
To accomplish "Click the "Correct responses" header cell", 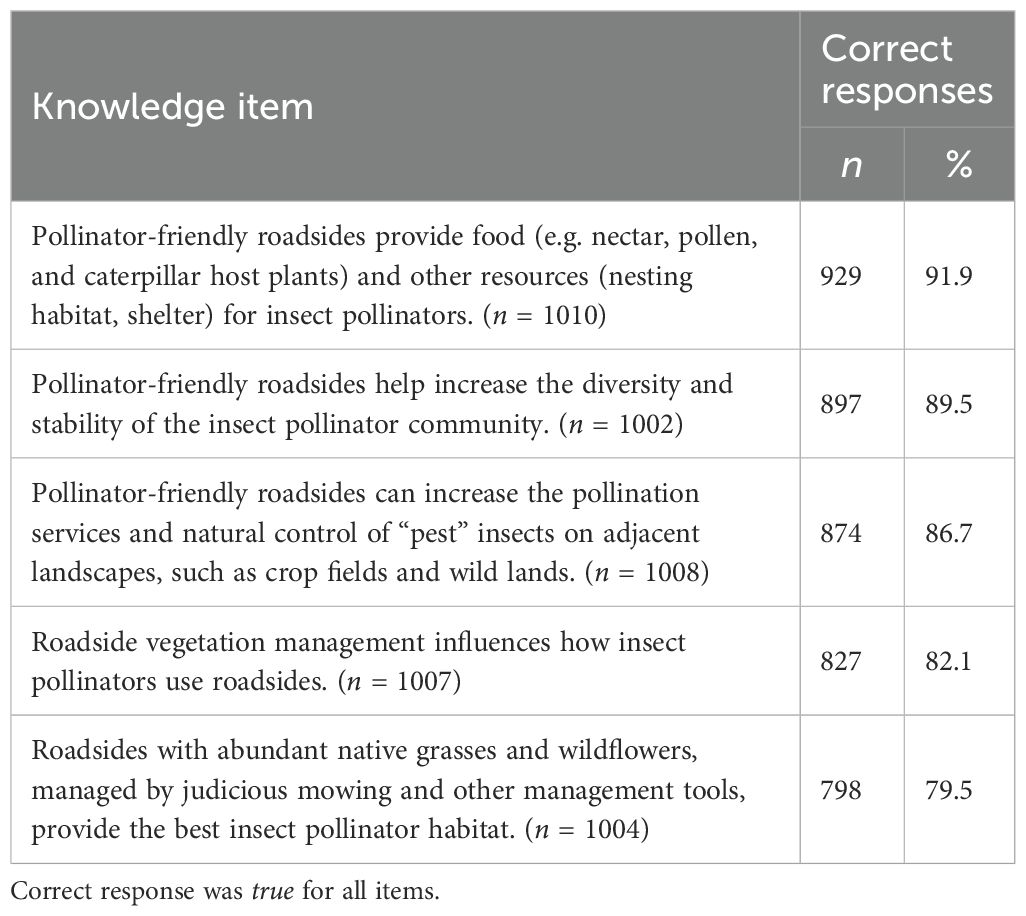I will click(x=906, y=69).
